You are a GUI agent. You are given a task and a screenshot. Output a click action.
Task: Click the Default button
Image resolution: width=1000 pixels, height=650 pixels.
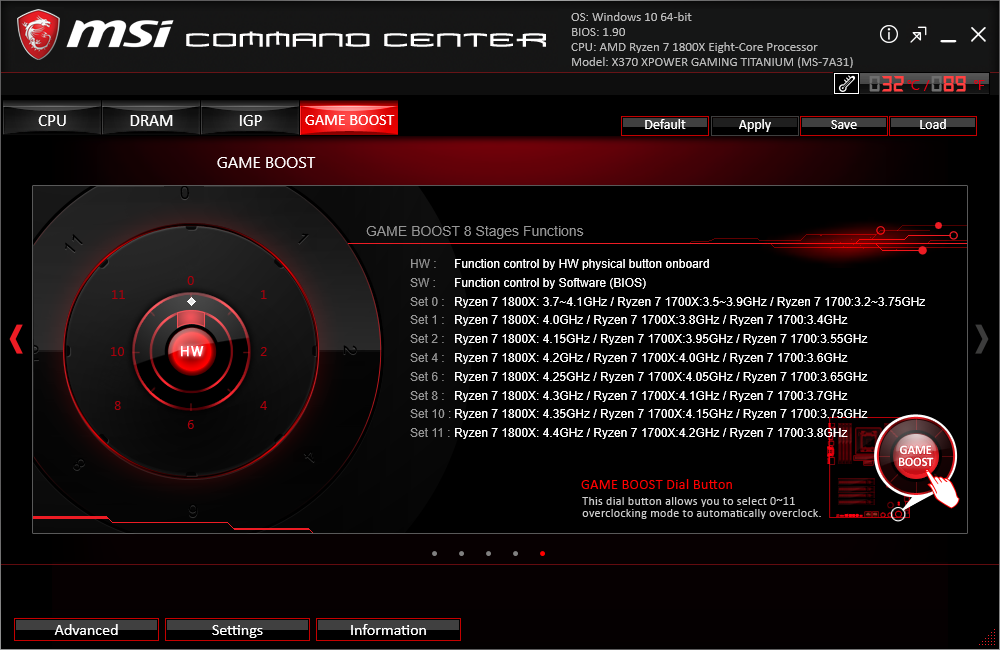(665, 125)
